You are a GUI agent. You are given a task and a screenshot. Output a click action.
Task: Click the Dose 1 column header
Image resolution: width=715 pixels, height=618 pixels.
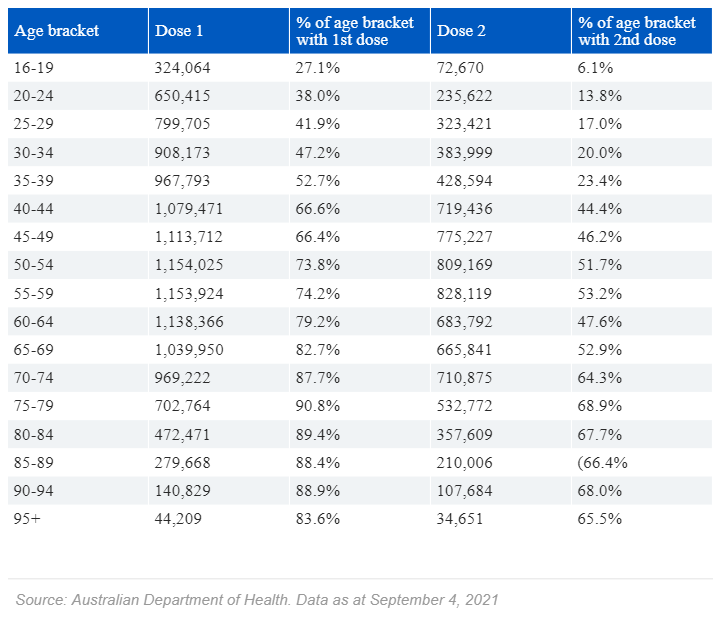point(180,31)
